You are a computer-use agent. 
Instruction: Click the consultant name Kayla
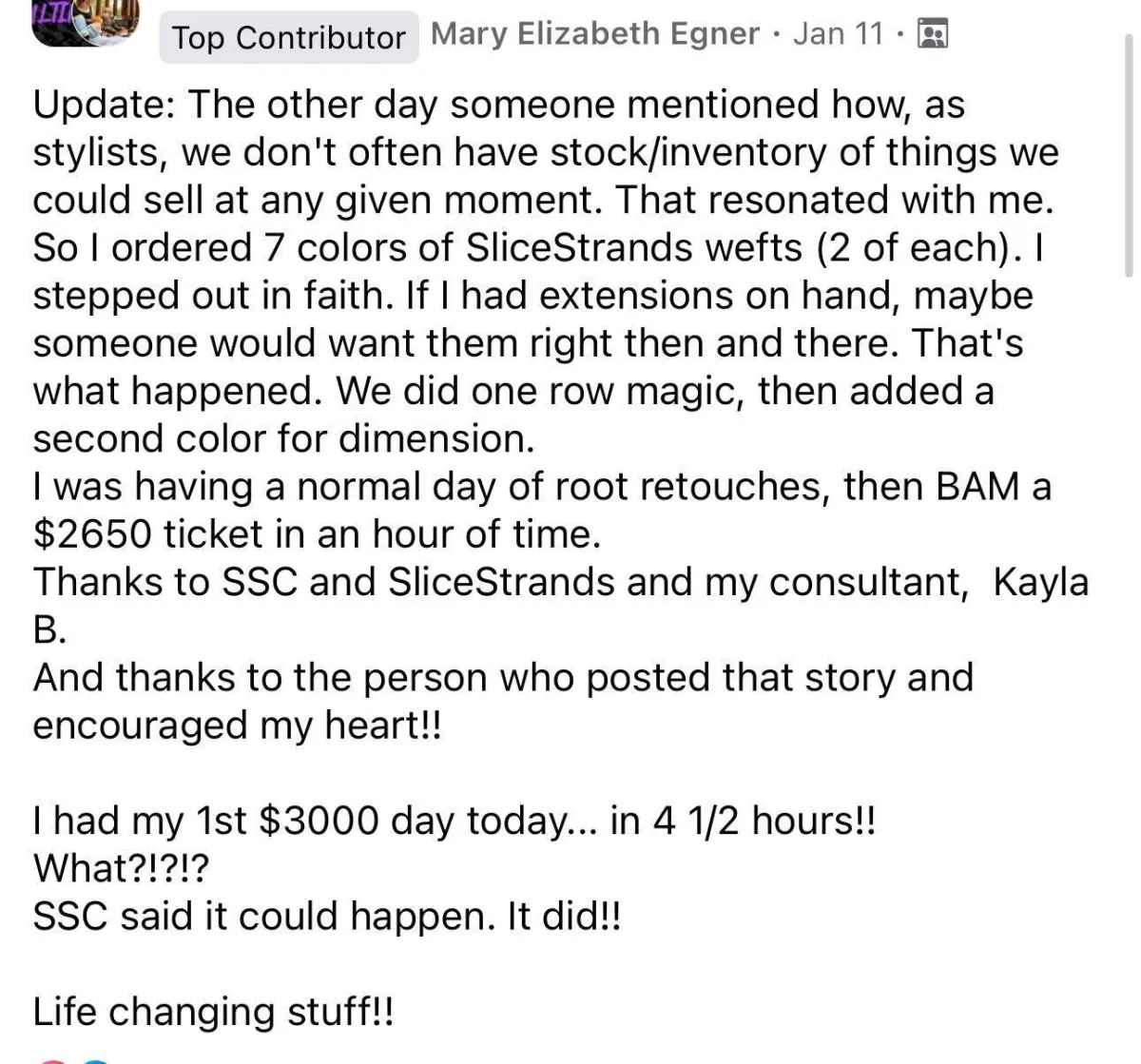click(x=1040, y=582)
